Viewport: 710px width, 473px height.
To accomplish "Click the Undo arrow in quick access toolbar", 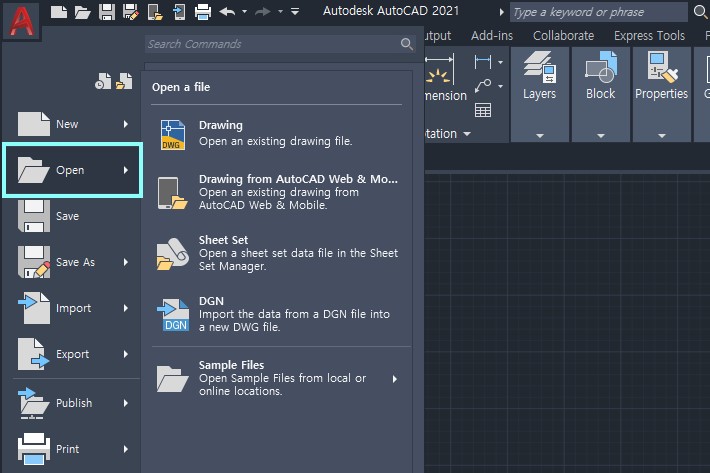I will click(x=227, y=12).
